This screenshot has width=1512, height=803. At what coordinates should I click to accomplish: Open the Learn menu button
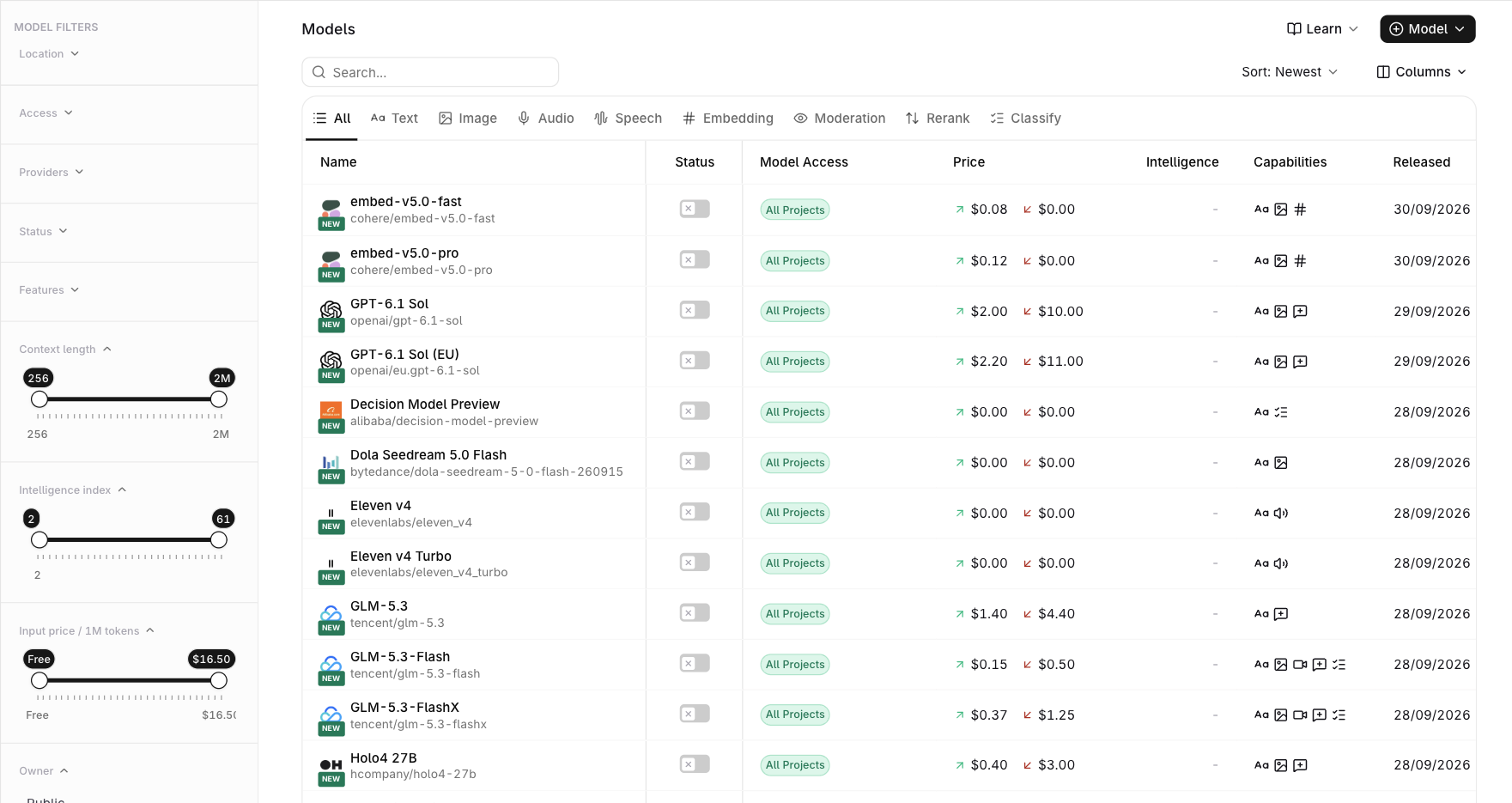pyautogui.click(x=1322, y=29)
